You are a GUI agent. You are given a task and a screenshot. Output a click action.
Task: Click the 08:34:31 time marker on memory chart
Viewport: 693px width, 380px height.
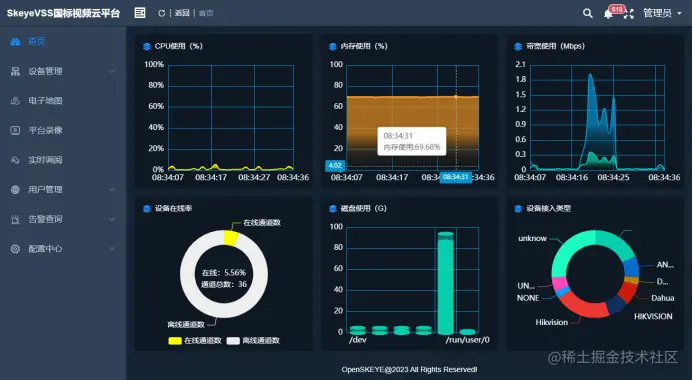pos(456,177)
